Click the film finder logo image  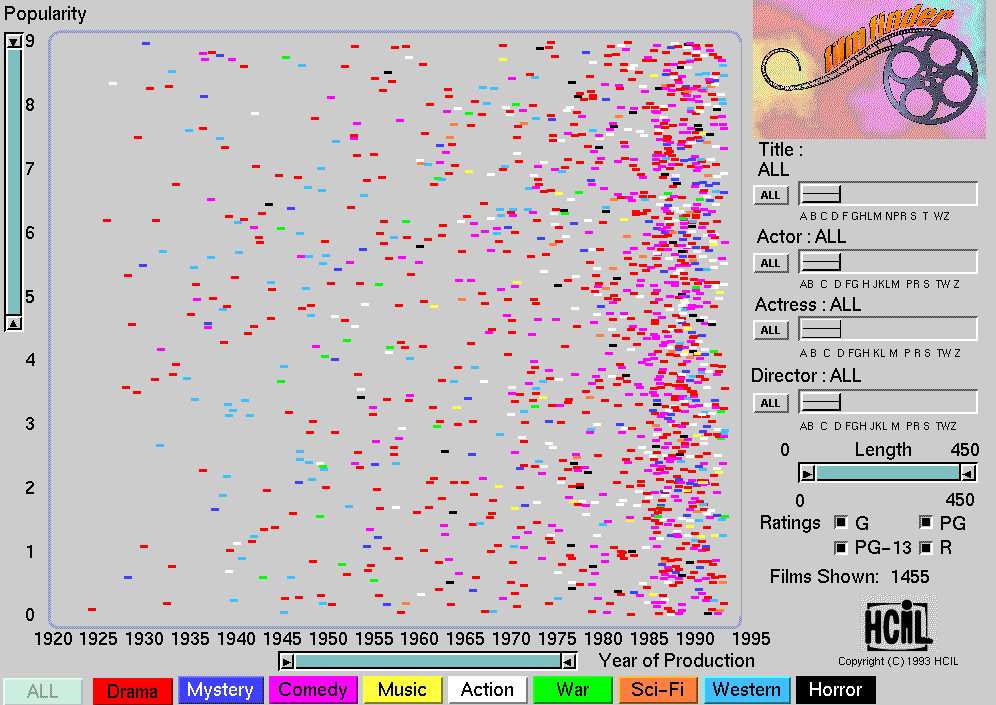tap(869, 69)
